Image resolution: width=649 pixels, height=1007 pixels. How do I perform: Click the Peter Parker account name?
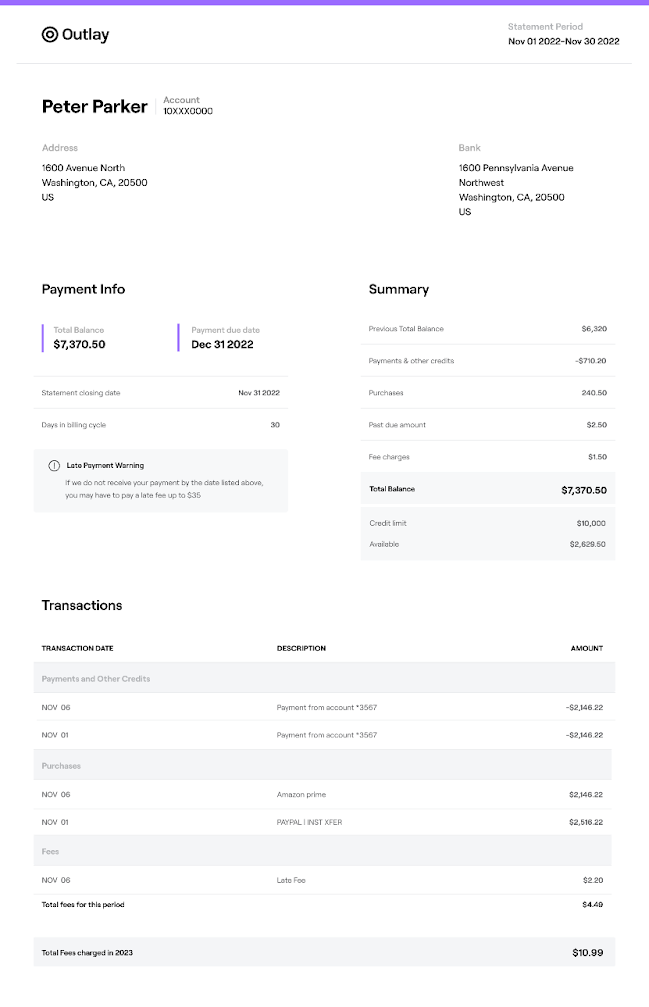click(x=94, y=107)
